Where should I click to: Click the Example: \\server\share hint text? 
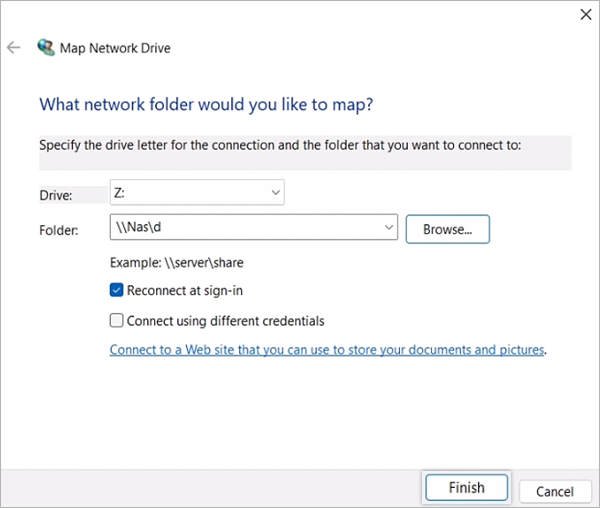177,263
